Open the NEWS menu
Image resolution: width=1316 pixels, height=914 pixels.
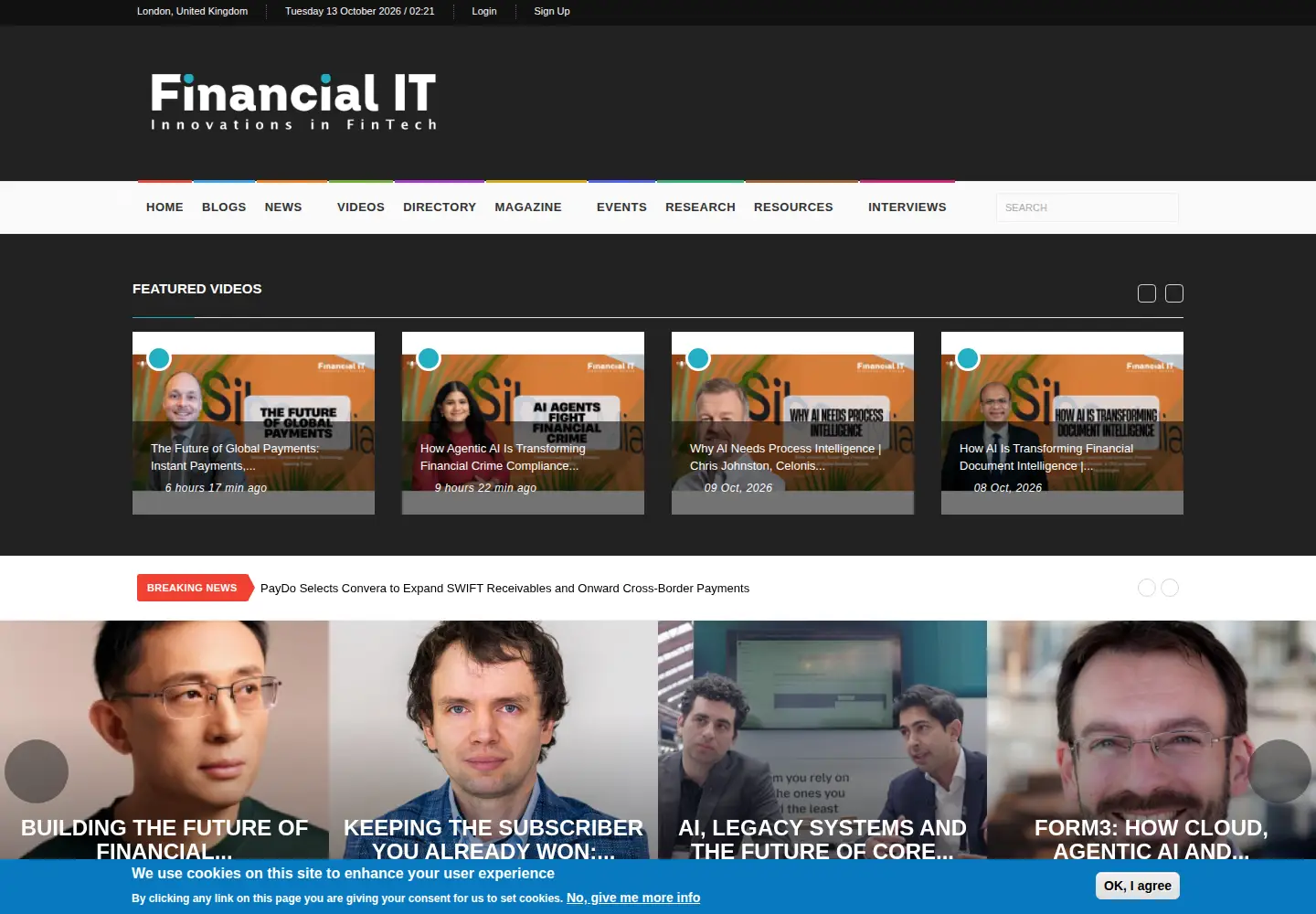click(283, 207)
